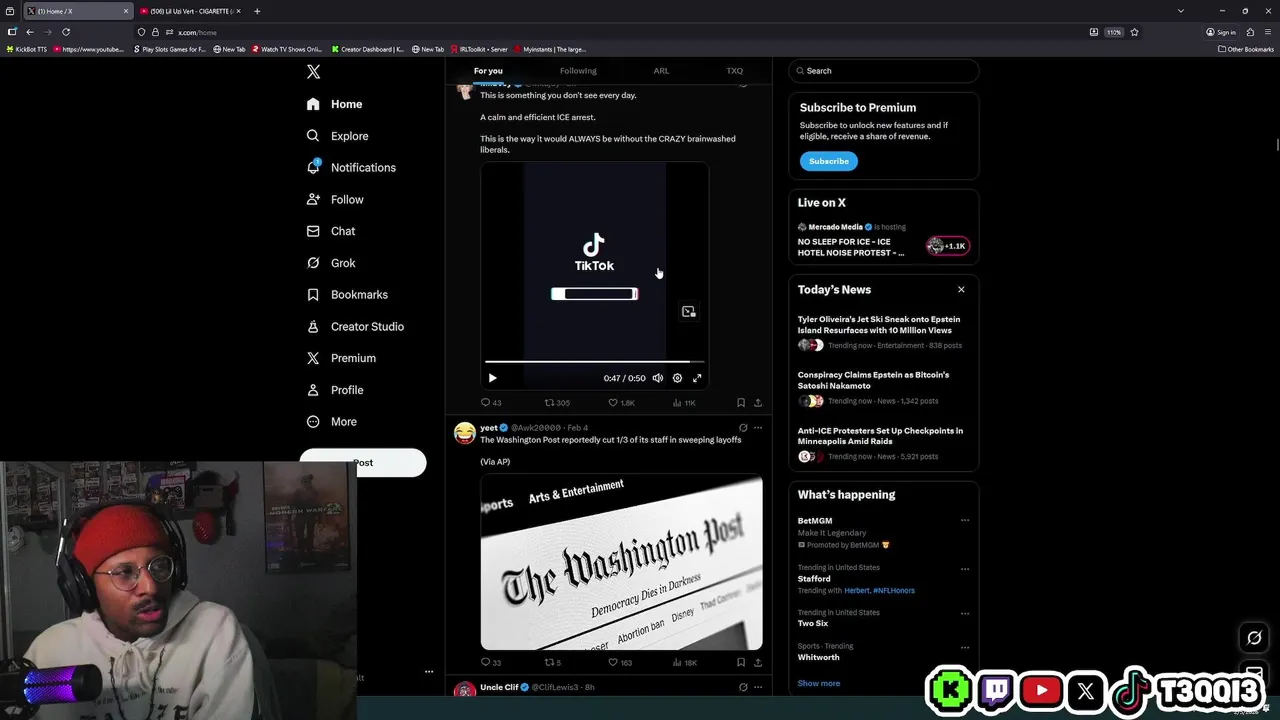Open the floating Grok button
The image size is (1280, 720).
[x=1254, y=637]
